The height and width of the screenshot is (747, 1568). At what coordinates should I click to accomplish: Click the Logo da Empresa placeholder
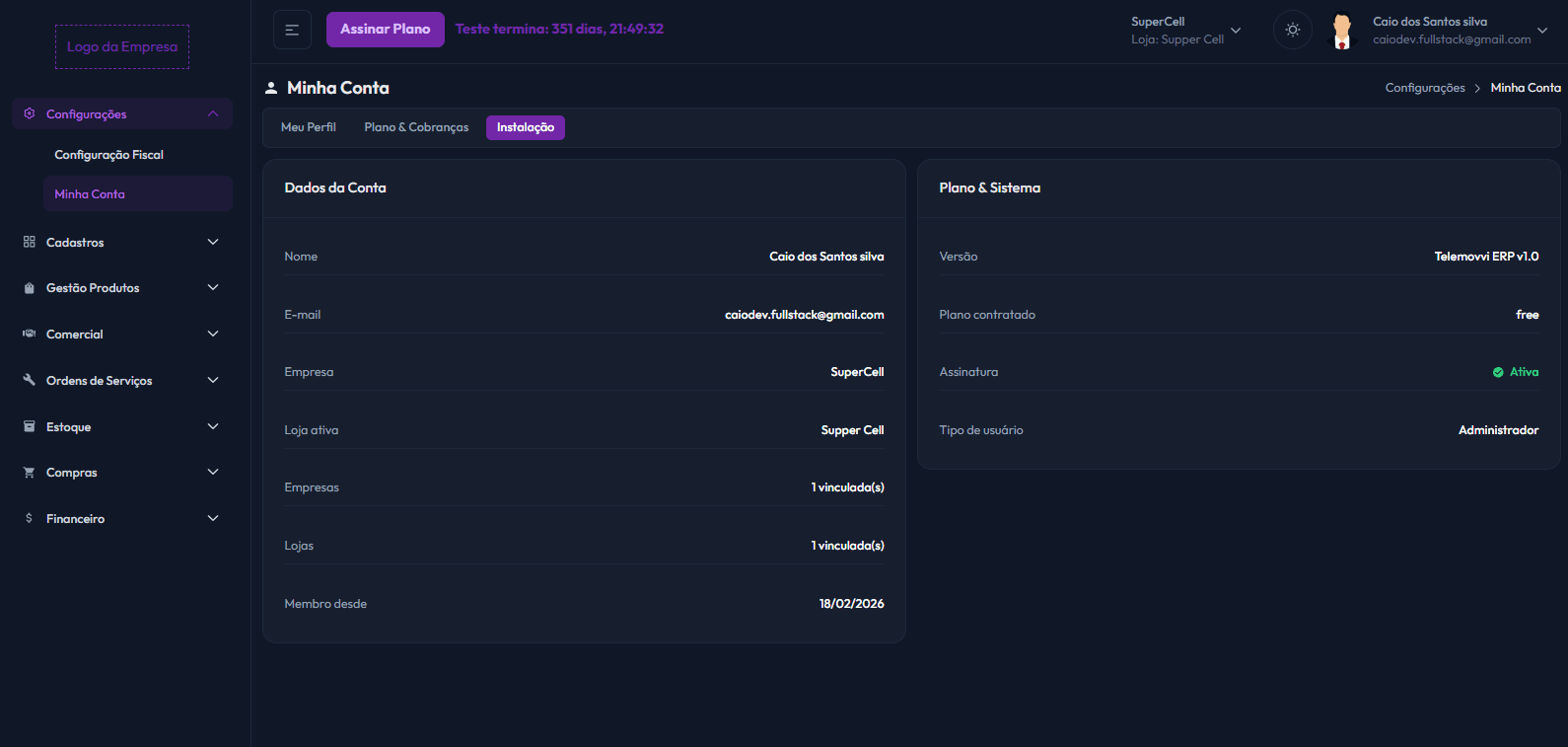(x=122, y=46)
